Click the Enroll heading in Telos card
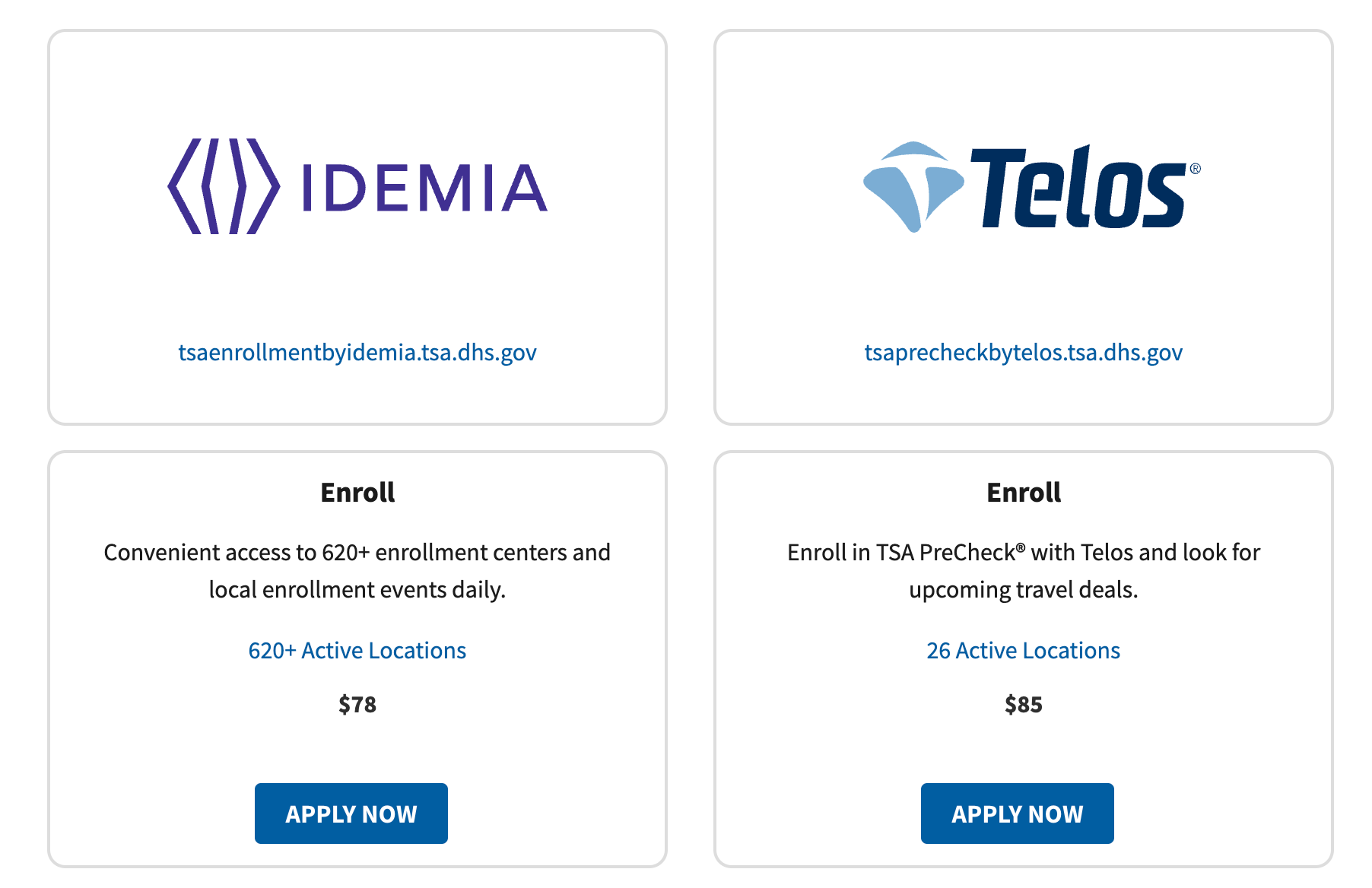The image size is (1372, 888). 1023,493
